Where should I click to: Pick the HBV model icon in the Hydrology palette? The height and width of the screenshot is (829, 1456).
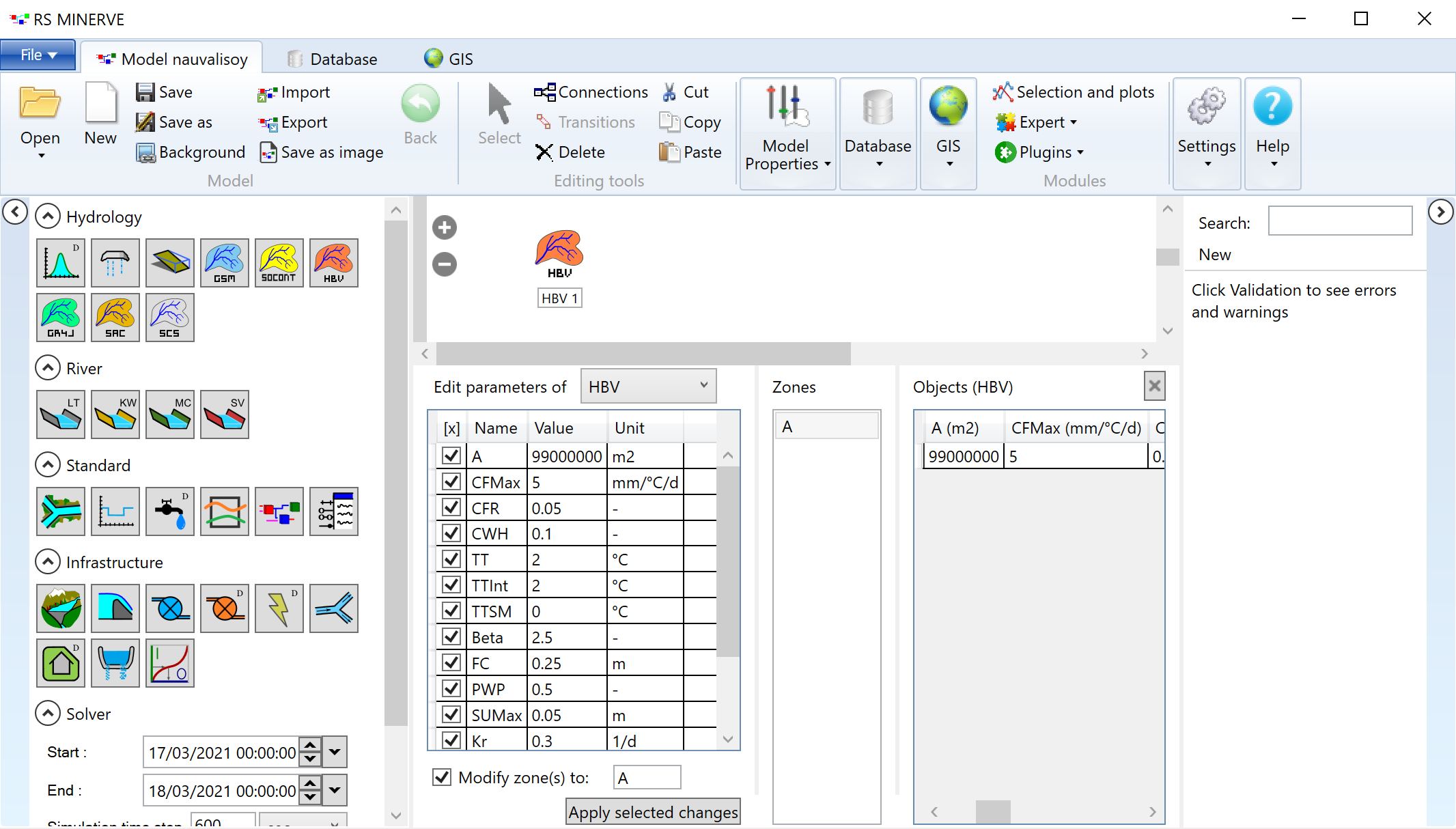(334, 263)
